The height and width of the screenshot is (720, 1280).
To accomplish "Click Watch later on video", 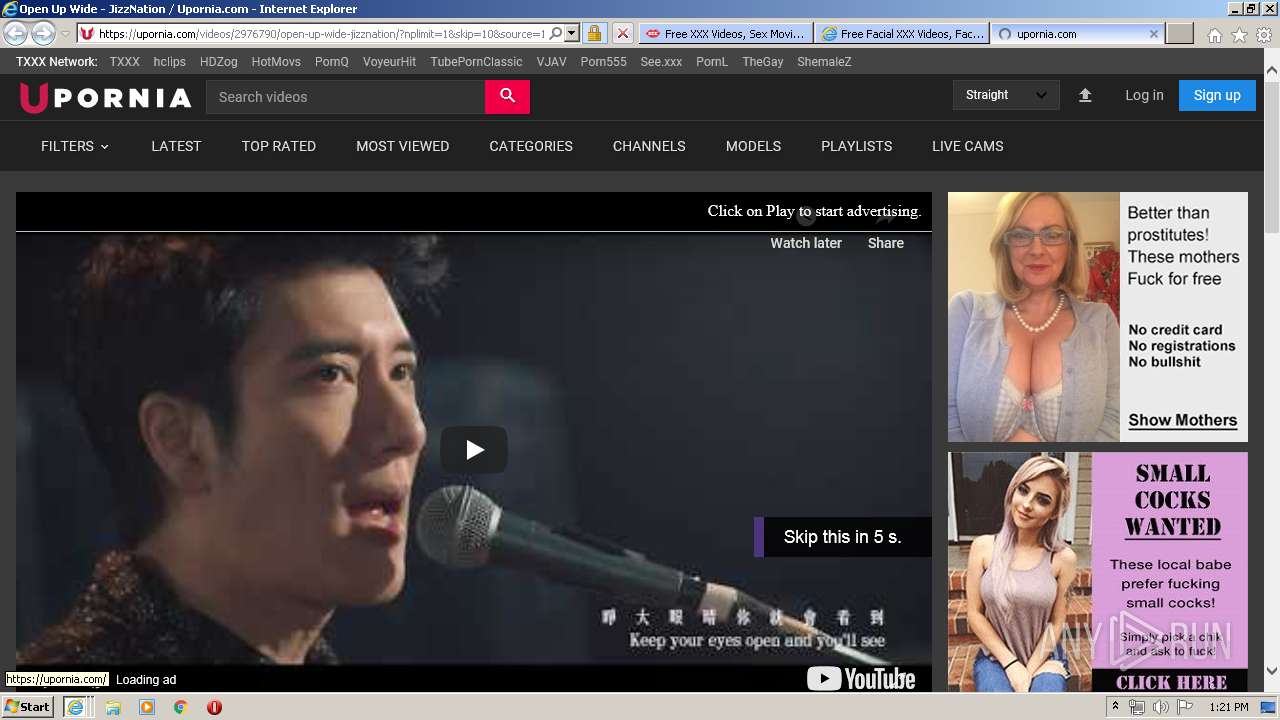I will point(805,243).
